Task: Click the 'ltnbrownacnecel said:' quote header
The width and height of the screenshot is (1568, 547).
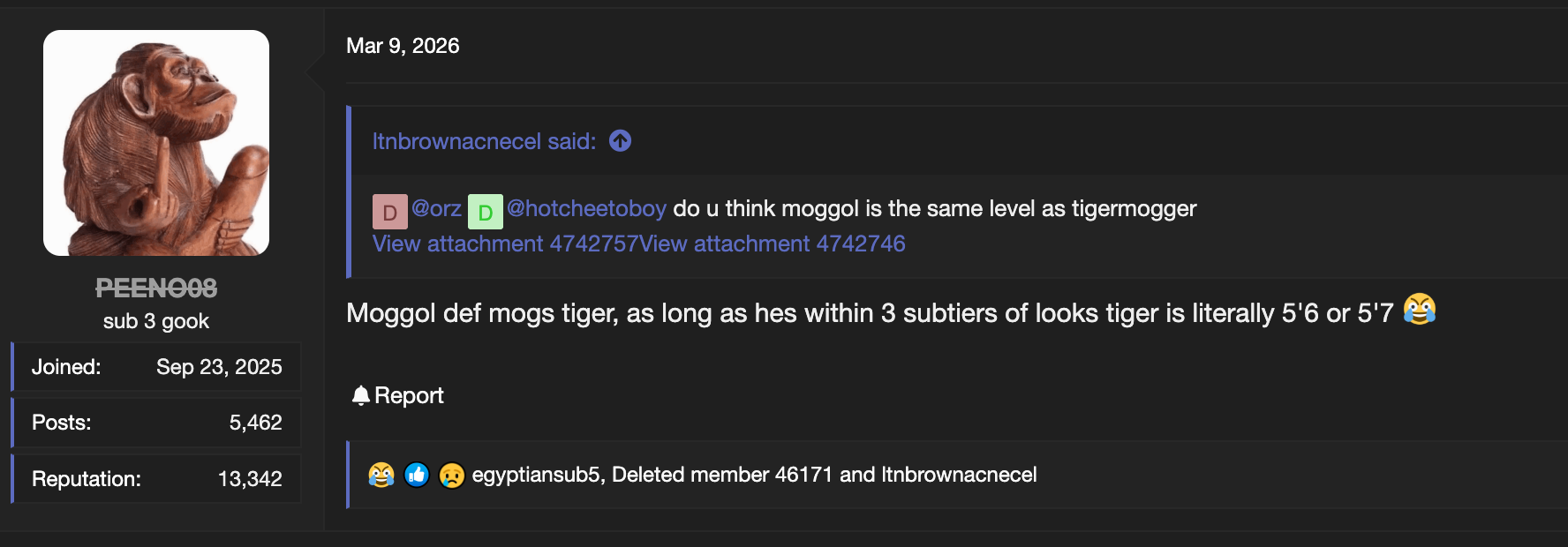Action: [x=484, y=141]
